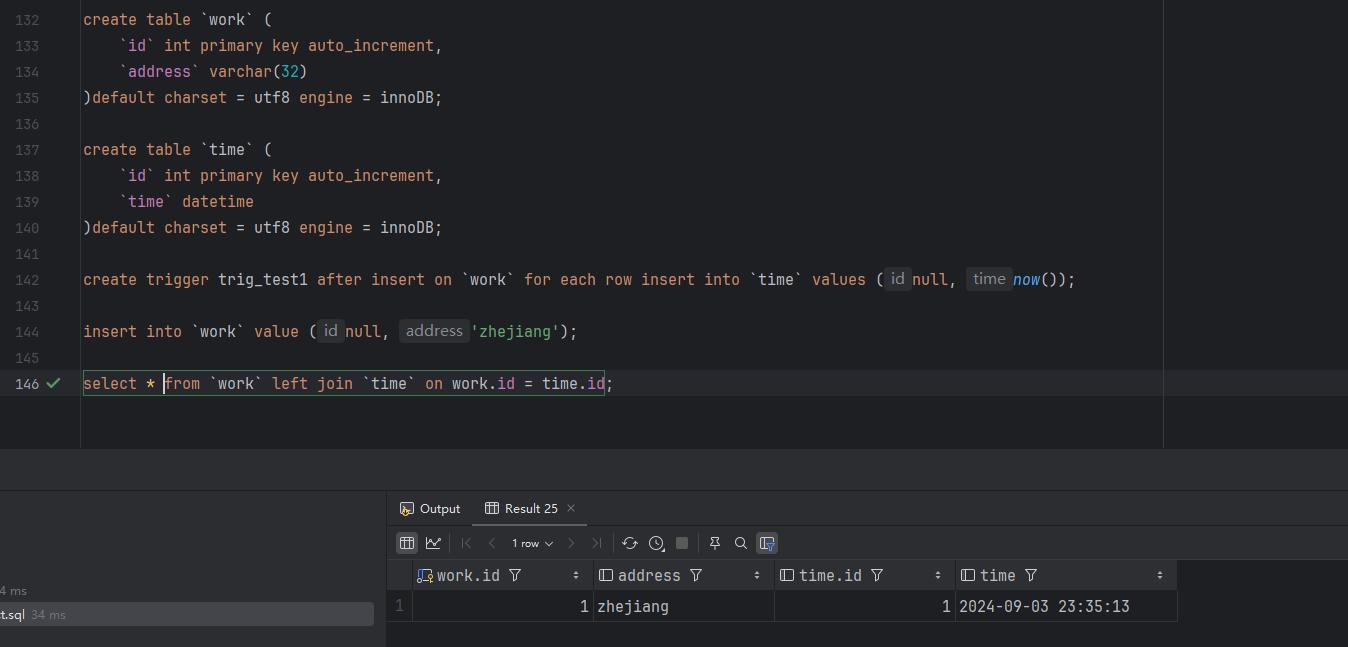Reload the result data
Screen dimensions: 1348x647
(630, 543)
